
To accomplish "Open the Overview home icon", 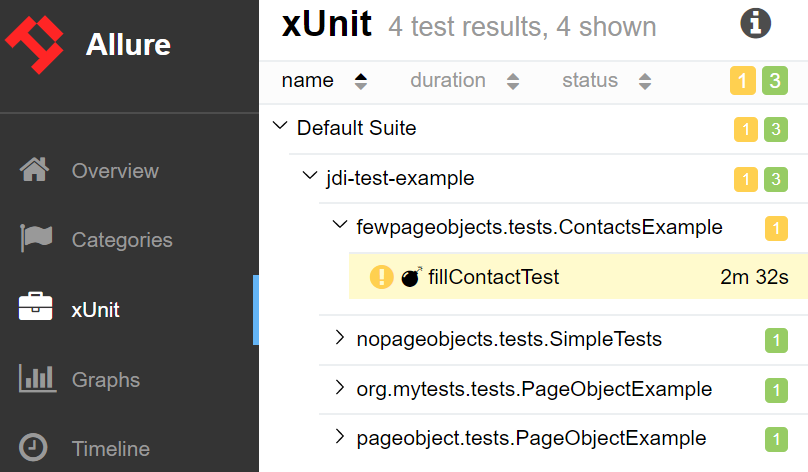I will pos(35,171).
